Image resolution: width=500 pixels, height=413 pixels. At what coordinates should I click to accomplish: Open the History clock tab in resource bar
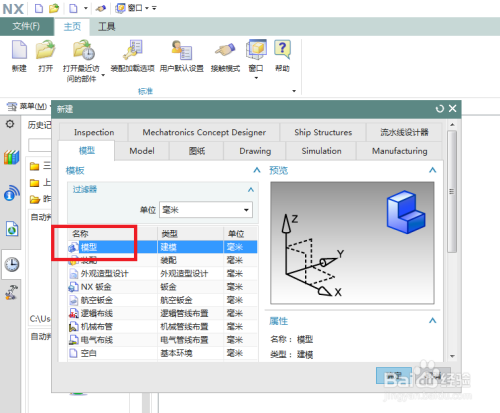click(12, 264)
